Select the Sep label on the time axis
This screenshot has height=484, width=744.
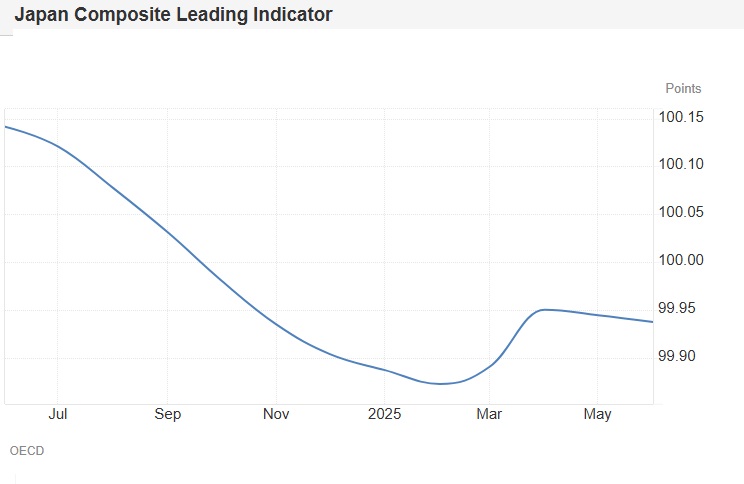167,414
